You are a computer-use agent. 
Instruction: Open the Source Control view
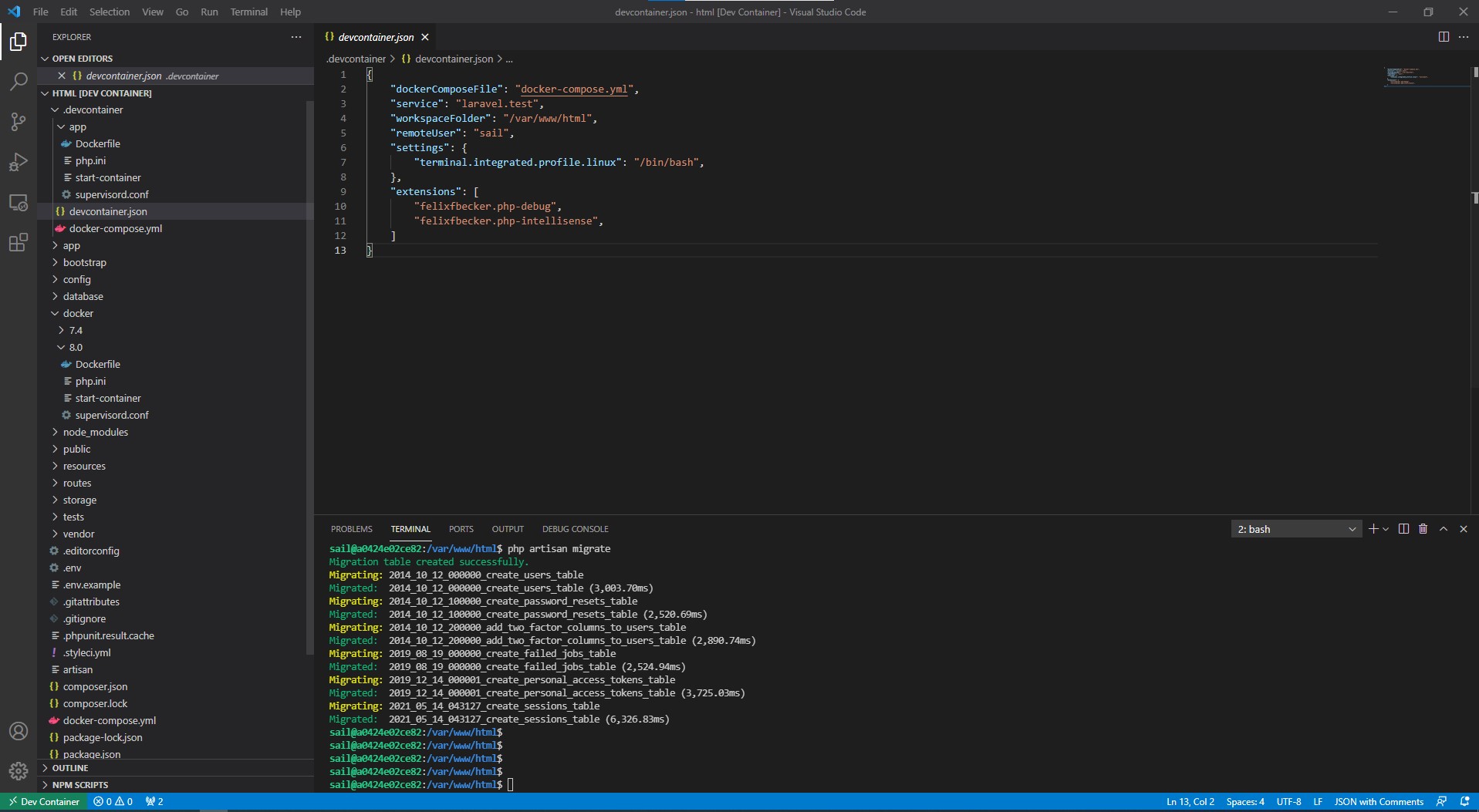[18, 122]
